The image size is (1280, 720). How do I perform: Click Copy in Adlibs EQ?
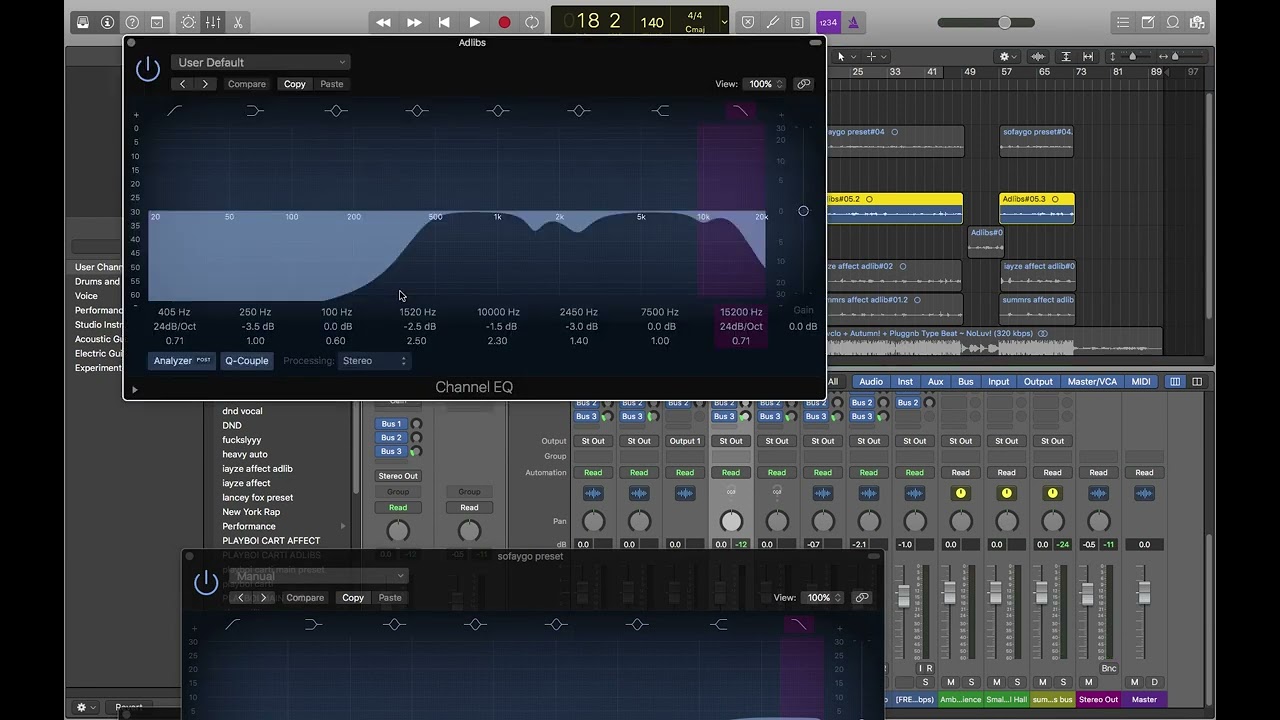294,84
